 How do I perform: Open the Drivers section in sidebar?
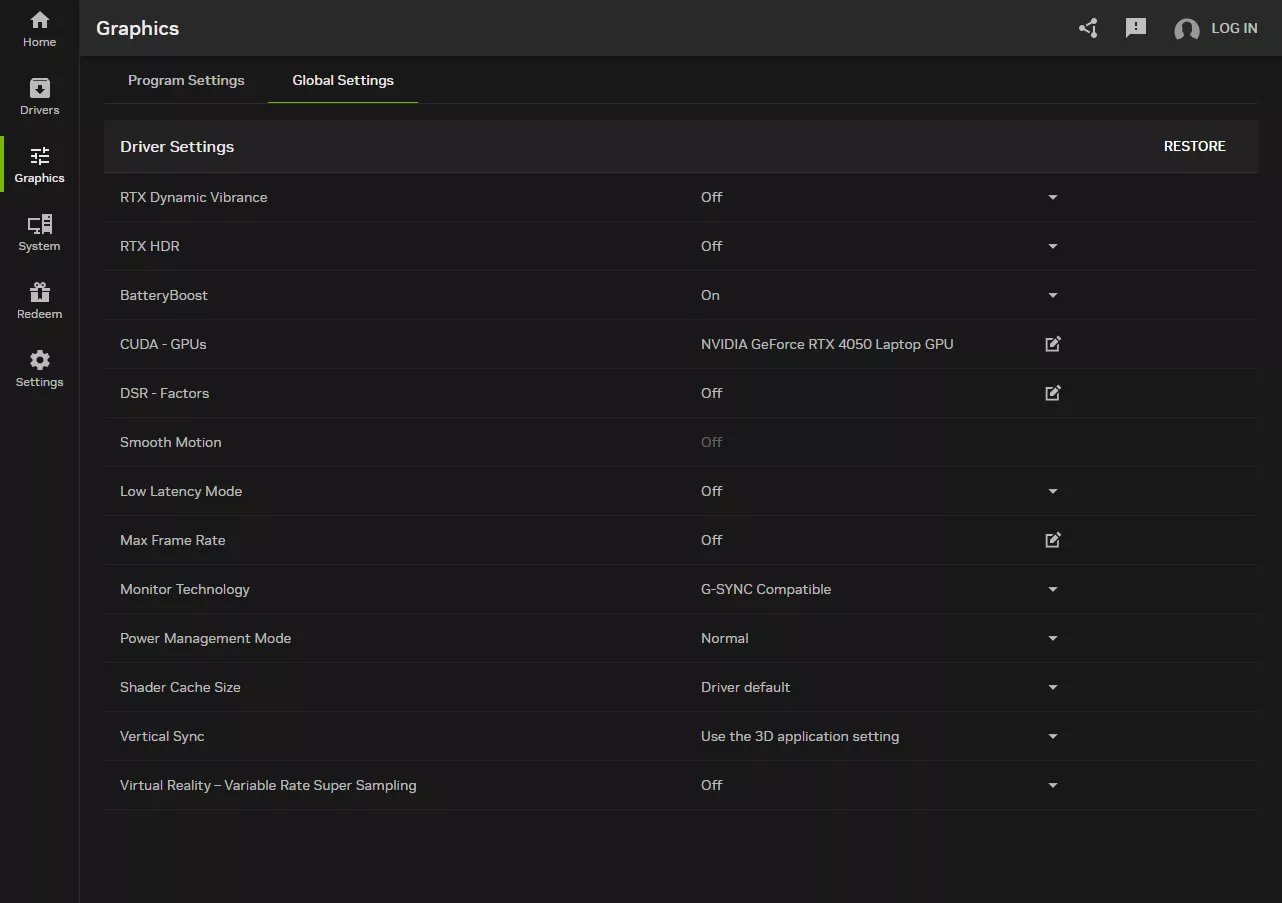click(39, 97)
